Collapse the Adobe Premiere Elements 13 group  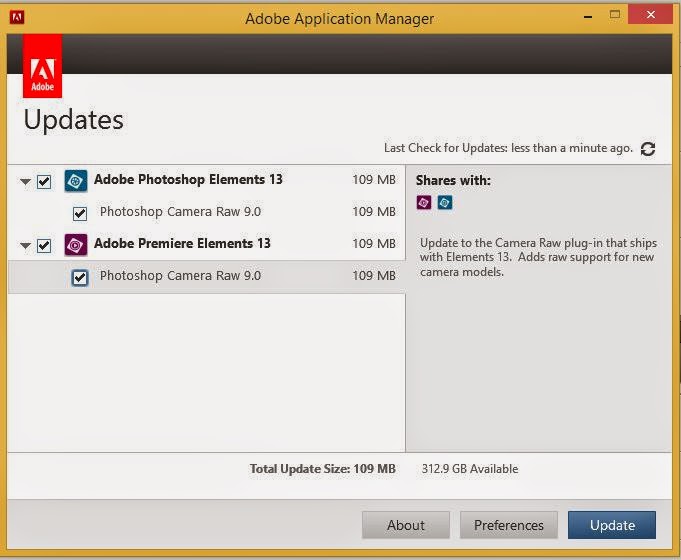coord(26,246)
